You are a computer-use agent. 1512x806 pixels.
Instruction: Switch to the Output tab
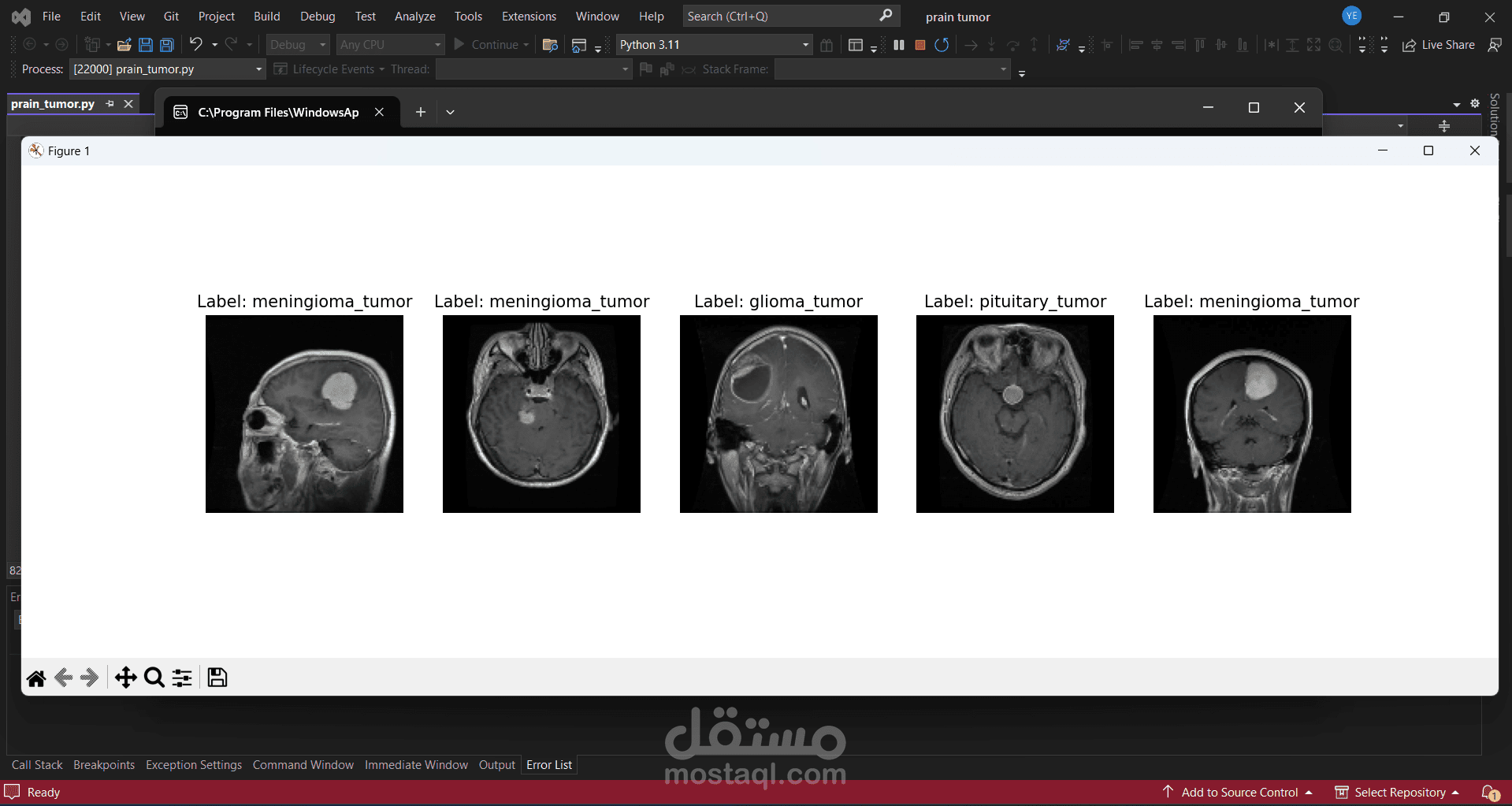497,765
